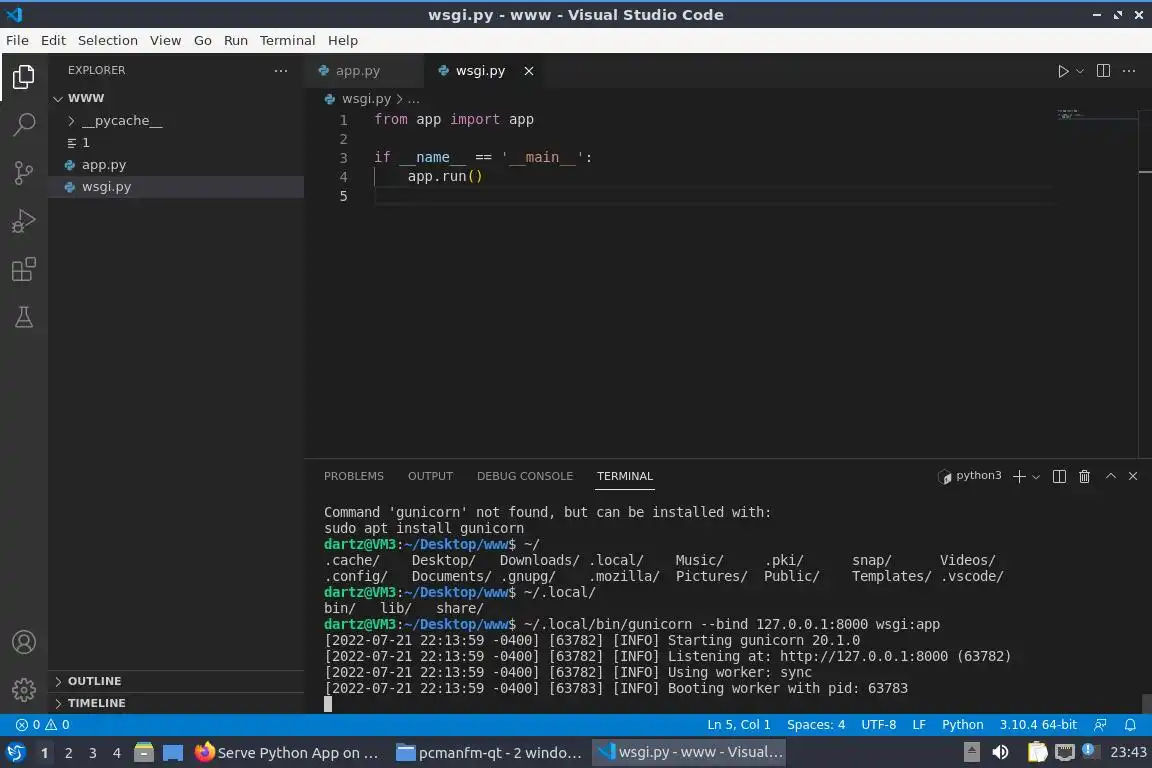Viewport: 1152px width, 768px height.
Task: Split the terminal panel
Action: pos(1059,476)
